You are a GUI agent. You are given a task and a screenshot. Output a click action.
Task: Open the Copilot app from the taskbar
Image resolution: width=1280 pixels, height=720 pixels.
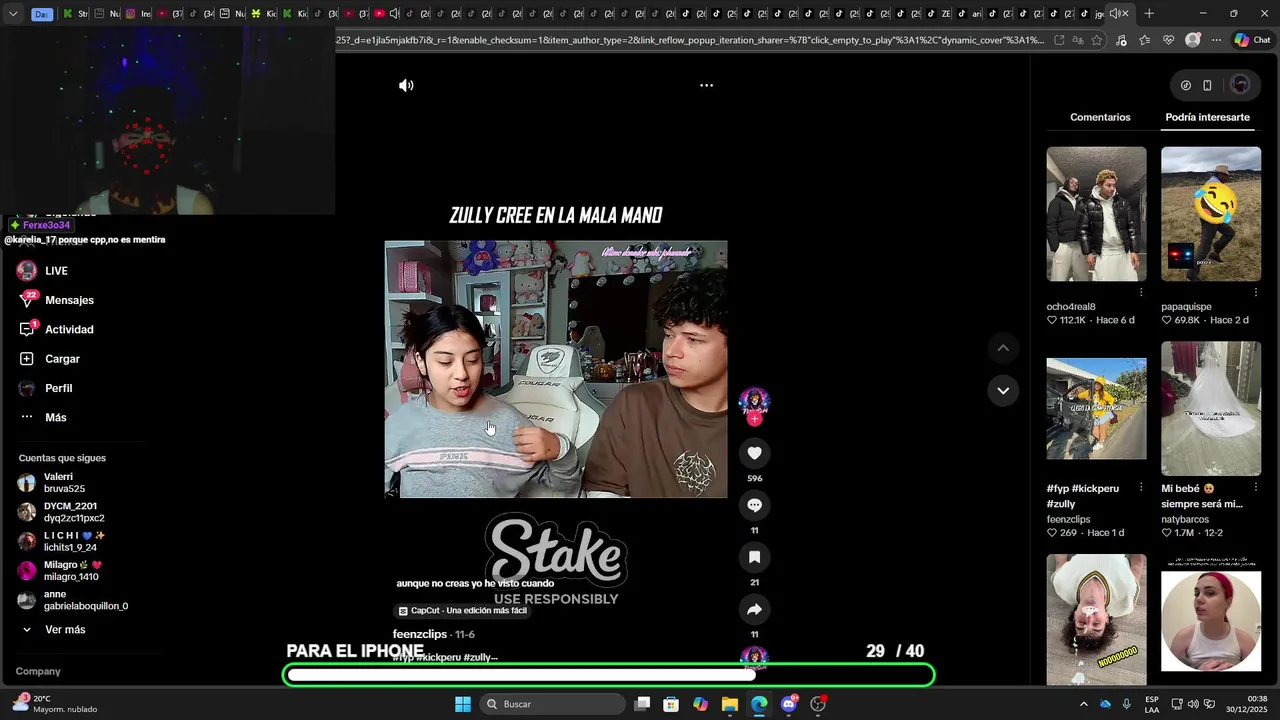(701, 704)
